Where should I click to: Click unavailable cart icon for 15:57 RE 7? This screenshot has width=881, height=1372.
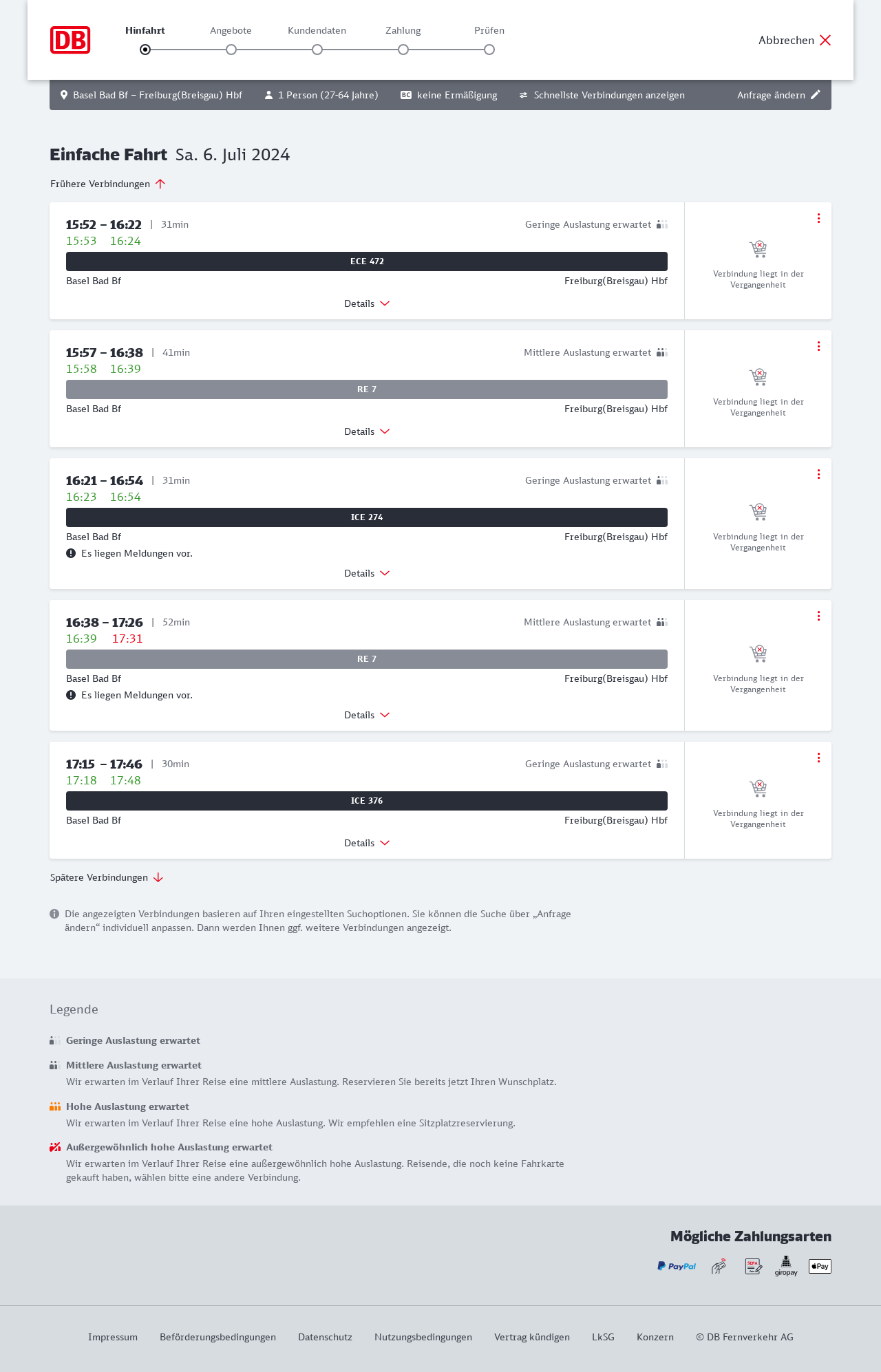tap(758, 376)
